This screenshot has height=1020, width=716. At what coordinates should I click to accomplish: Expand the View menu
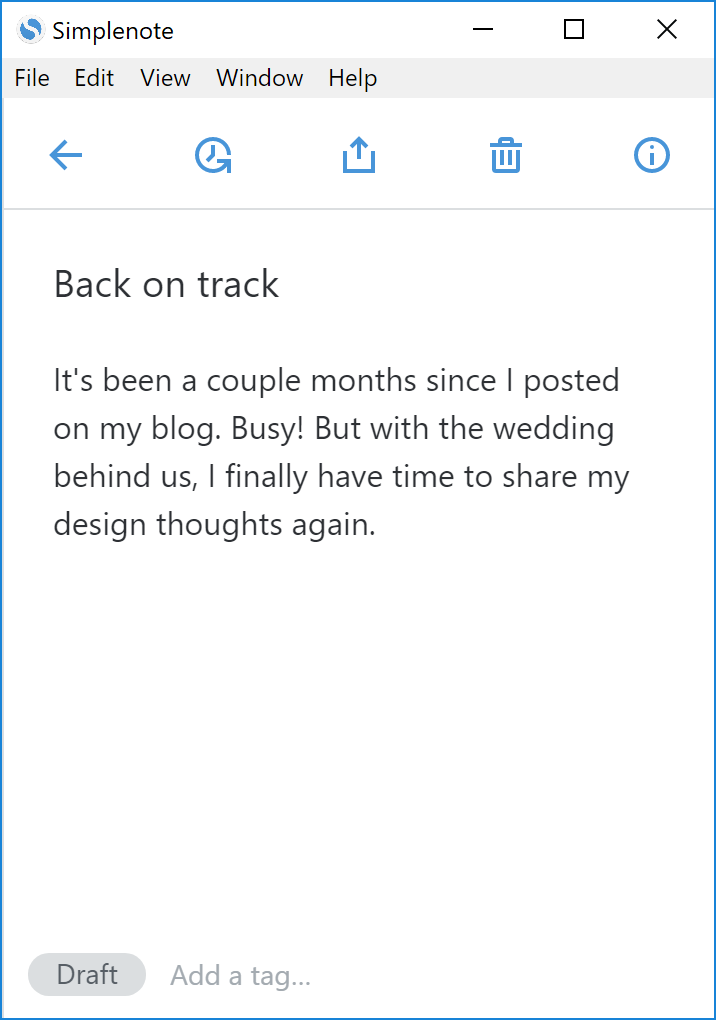(165, 78)
